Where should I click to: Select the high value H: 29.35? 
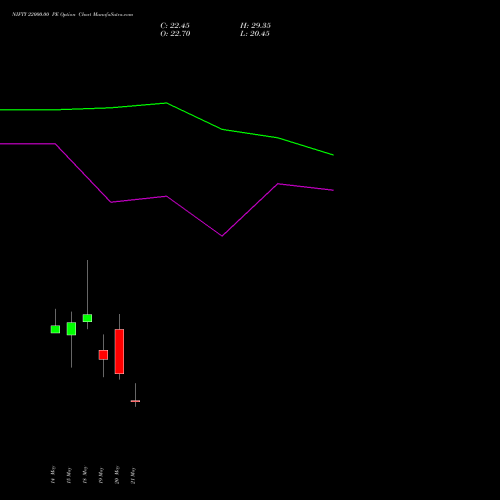coord(255,26)
